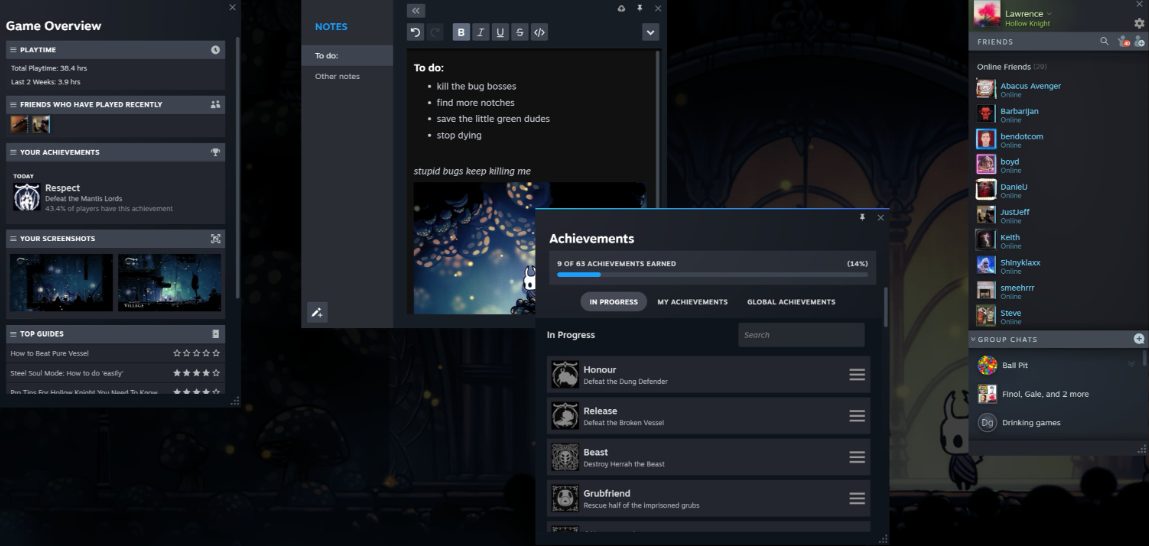Toggle strikethrough formatting in Notes

pos(520,32)
